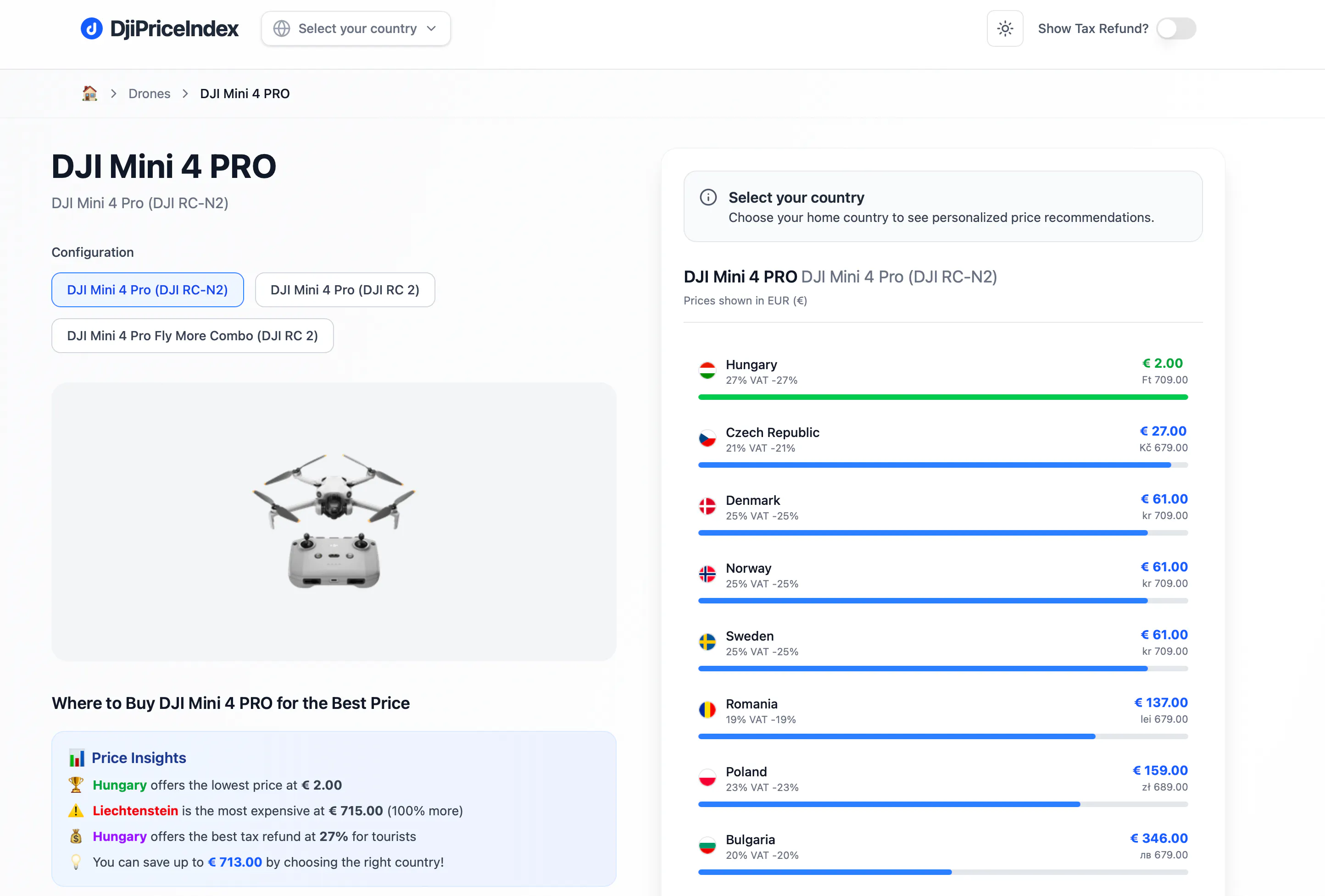Image resolution: width=1325 pixels, height=896 pixels.
Task: Select DJI Mini 4 Pro (DJI RC 2) configuration
Action: point(345,289)
